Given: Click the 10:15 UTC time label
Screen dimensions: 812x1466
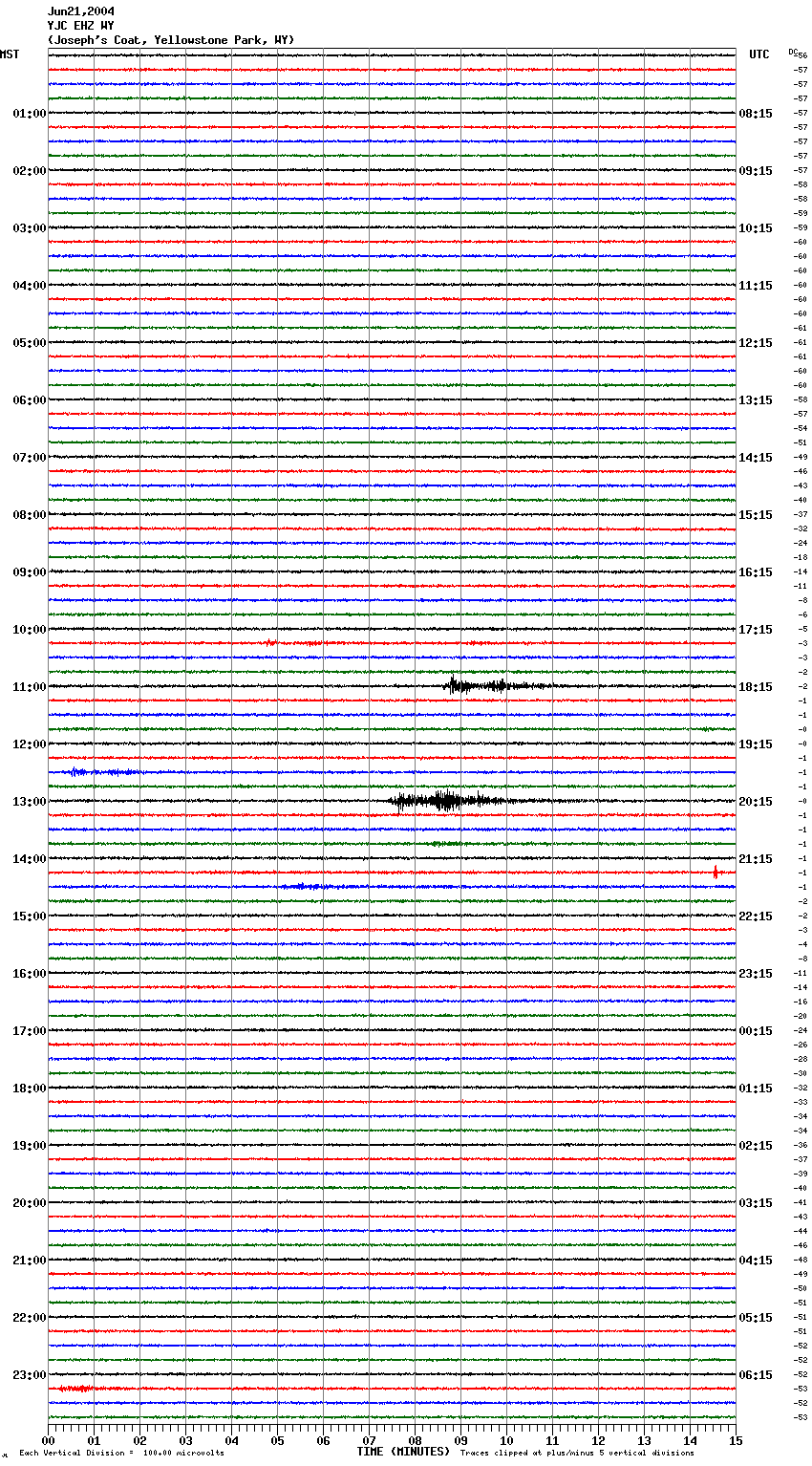Looking at the screenshot, I should 756,228.
